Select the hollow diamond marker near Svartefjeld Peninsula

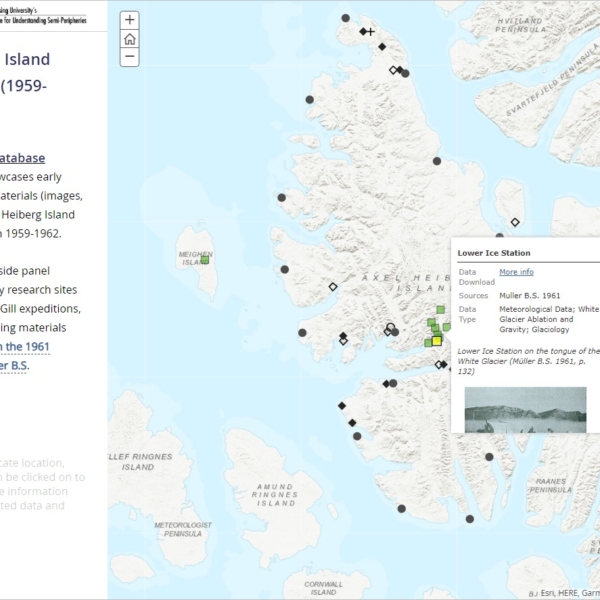(515, 222)
